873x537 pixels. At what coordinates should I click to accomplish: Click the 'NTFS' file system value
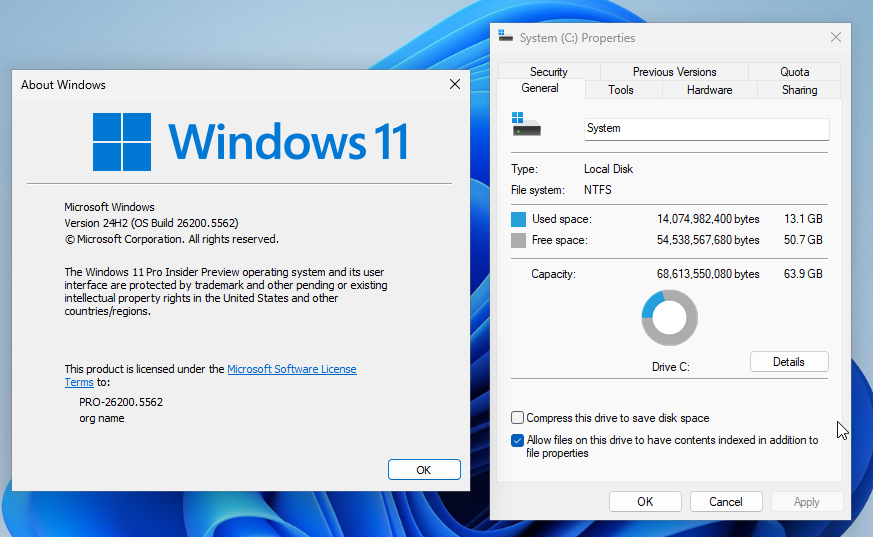point(597,190)
